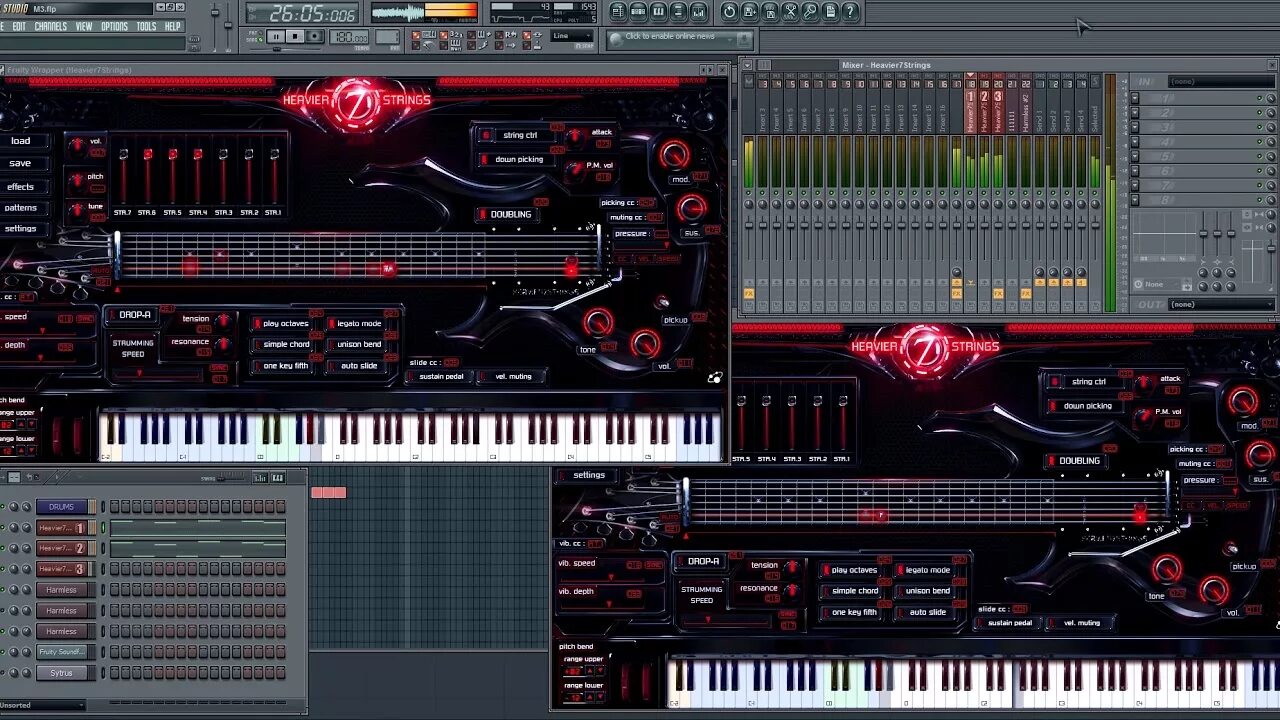Open the TOOLS menu
This screenshot has height=720, width=1280.
[x=146, y=27]
